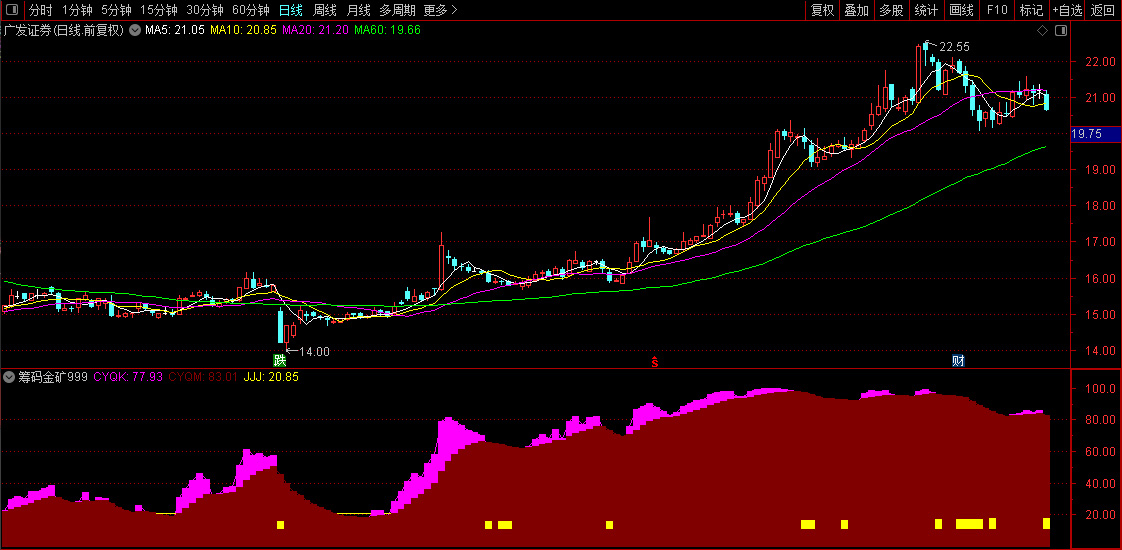Click the 22.55 high price candlestick label
The image size is (1122, 550).
coord(954,46)
